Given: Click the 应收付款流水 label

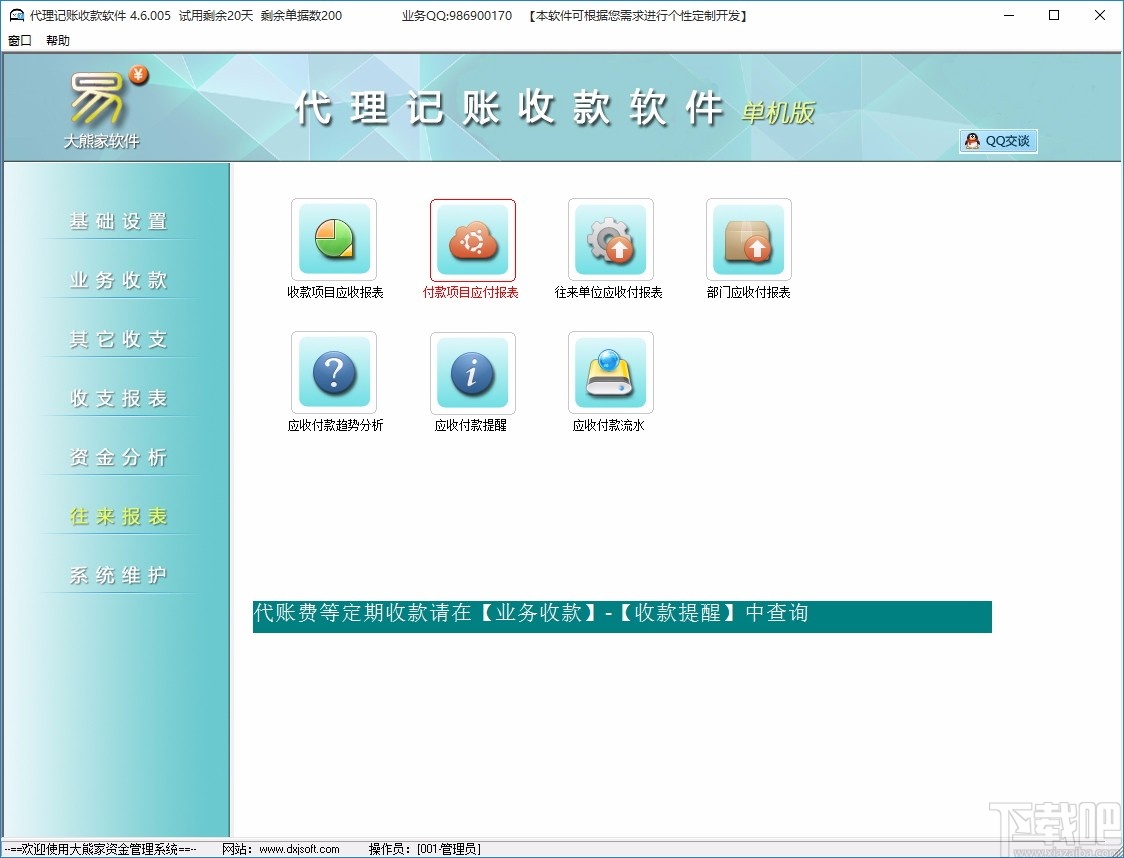Looking at the screenshot, I should (609, 425).
